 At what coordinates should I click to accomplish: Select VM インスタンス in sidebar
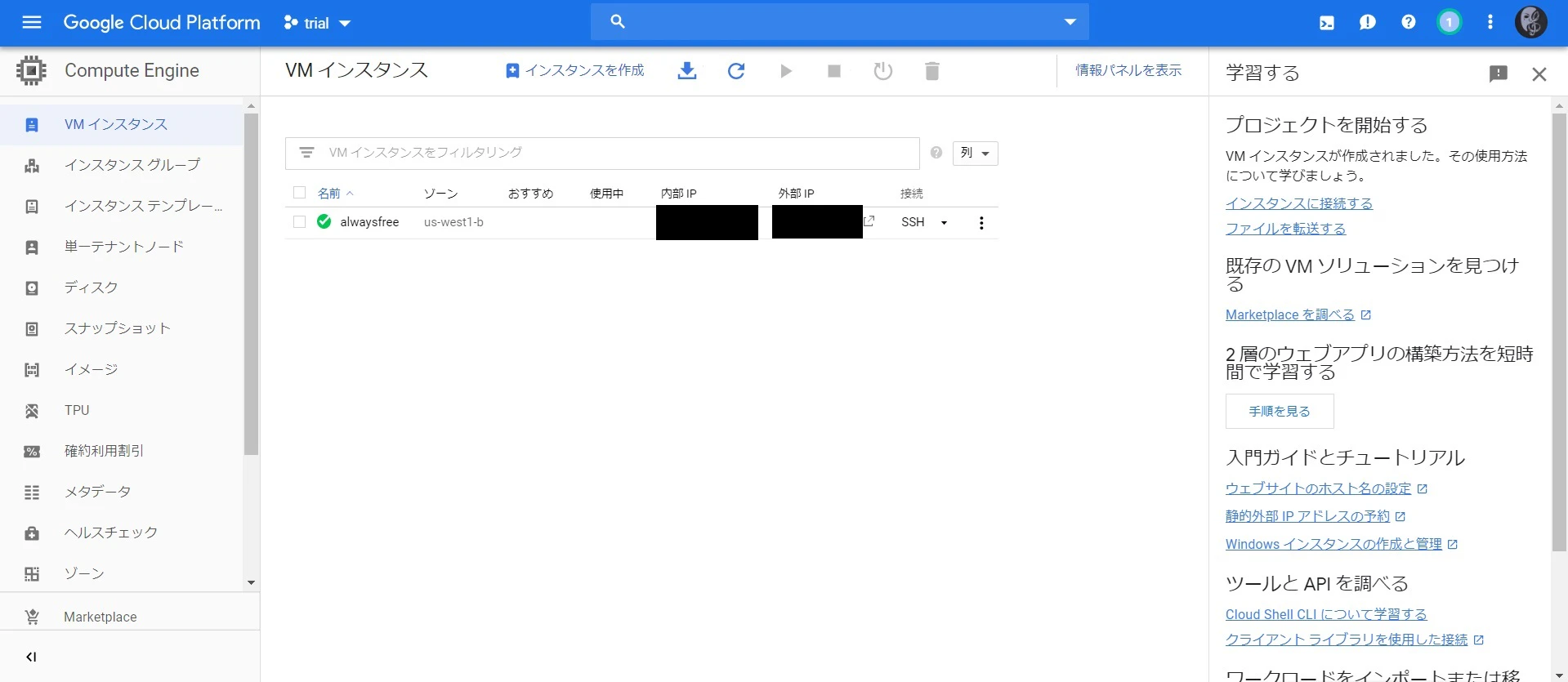(x=122, y=125)
